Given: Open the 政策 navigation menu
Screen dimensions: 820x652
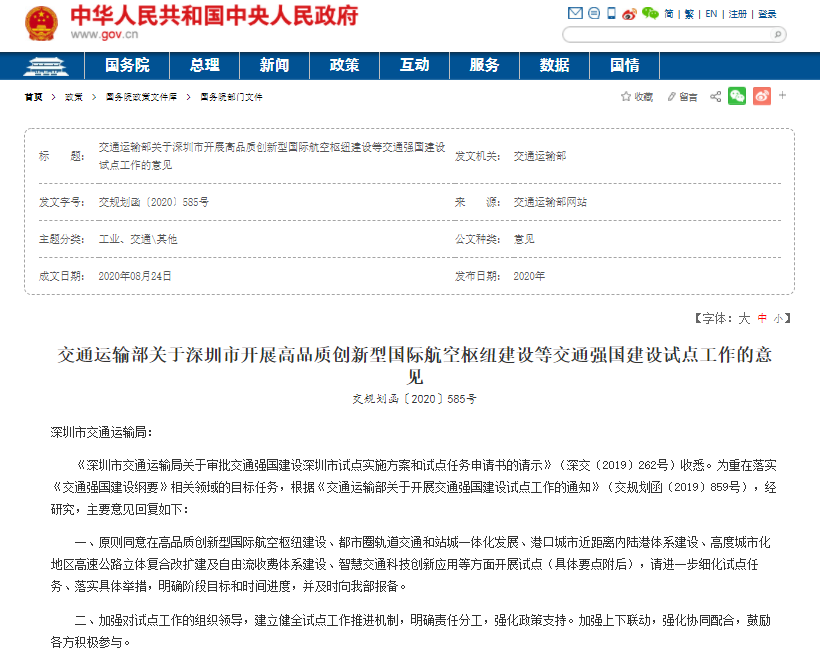Looking at the screenshot, I should 344,64.
